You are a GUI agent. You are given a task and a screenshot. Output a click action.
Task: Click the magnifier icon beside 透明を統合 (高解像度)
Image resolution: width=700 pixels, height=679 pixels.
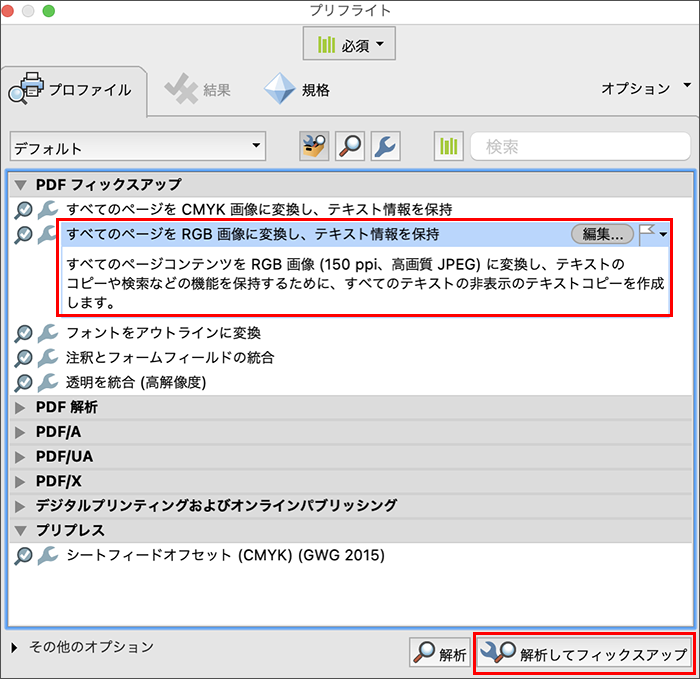tap(24, 382)
